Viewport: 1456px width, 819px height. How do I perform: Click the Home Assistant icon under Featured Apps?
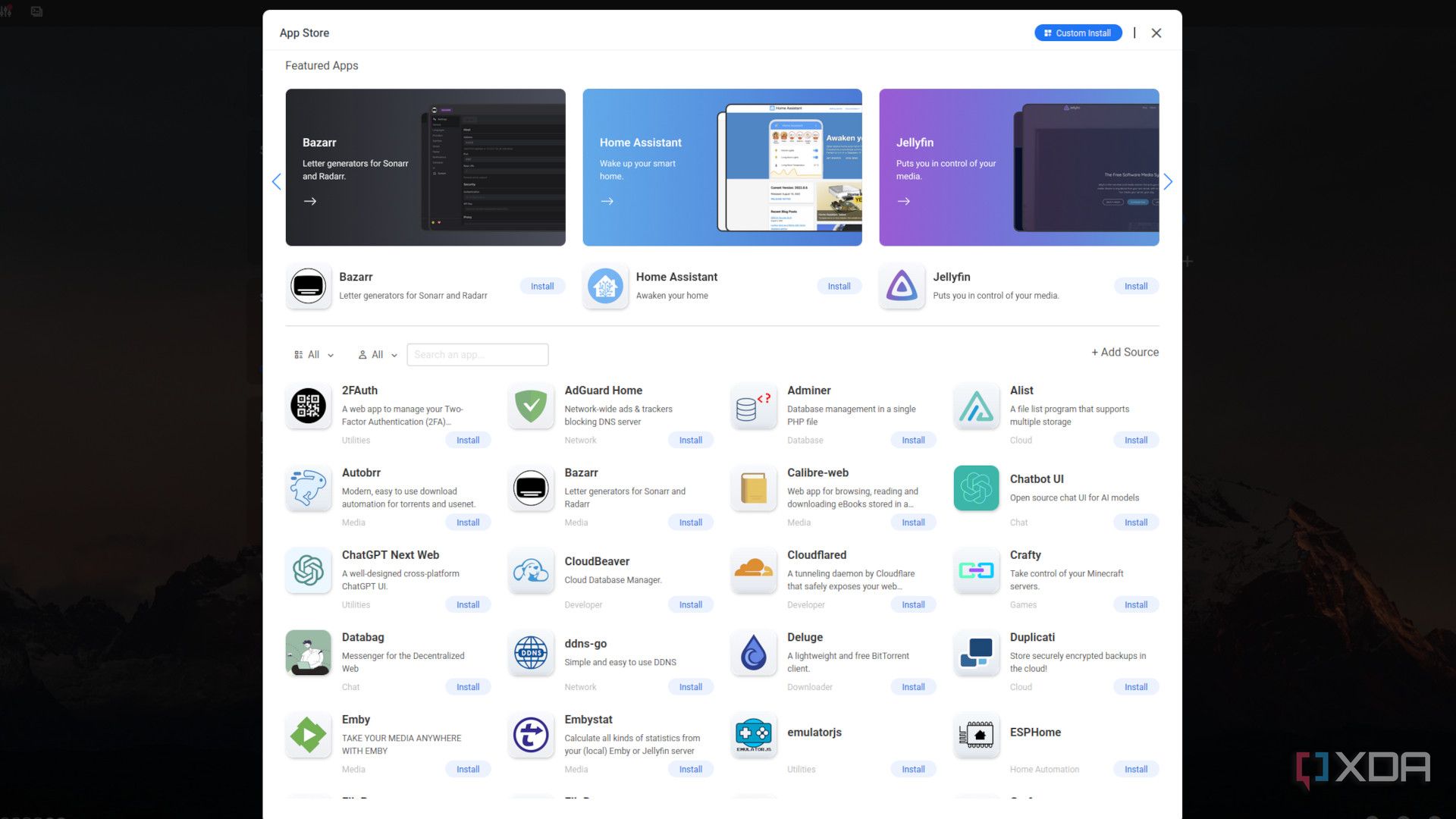[x=605, y=287]
